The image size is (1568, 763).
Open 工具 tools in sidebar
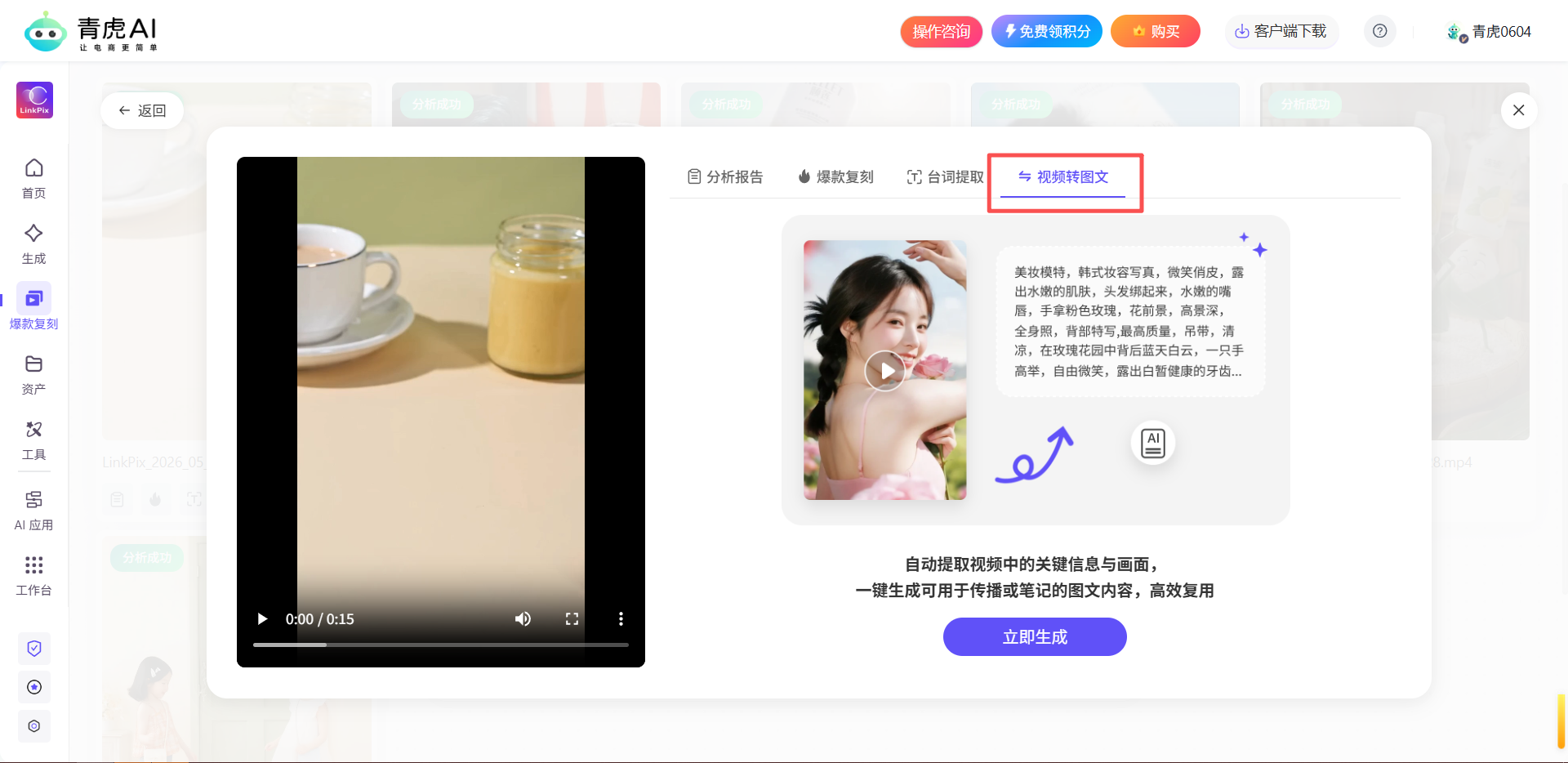33,440
